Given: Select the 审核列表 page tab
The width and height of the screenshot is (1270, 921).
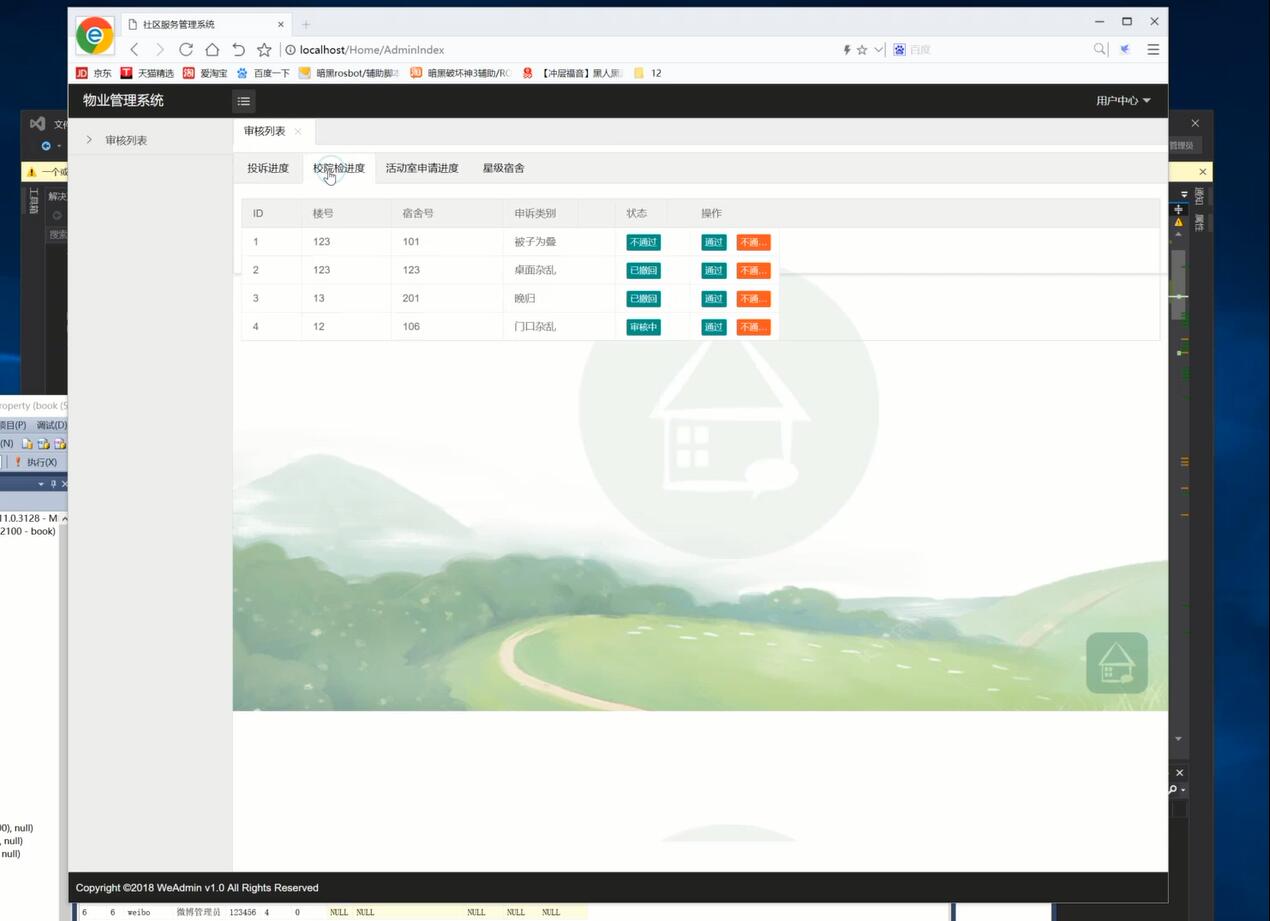Looking at the screenshot, I should 265,131.
